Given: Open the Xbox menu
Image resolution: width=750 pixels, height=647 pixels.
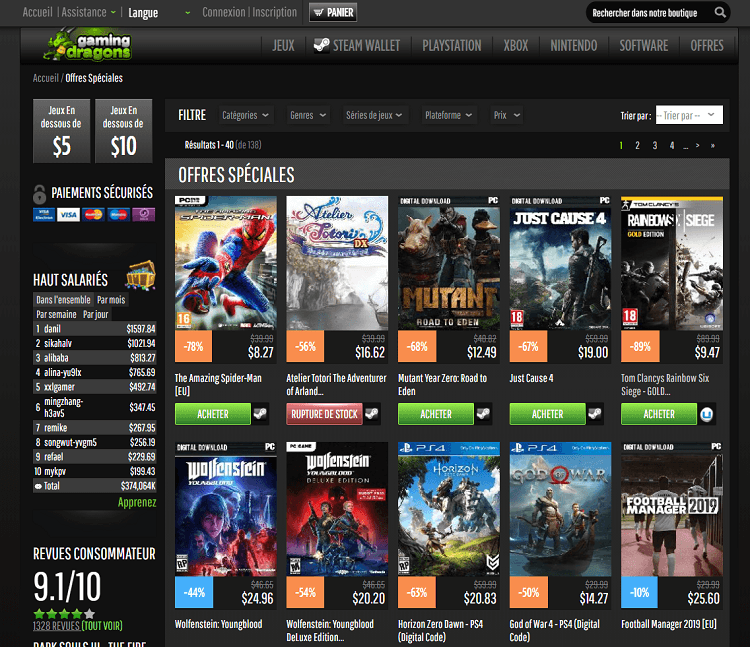Looking at the screenshot, I should click(x=516, y=46).
